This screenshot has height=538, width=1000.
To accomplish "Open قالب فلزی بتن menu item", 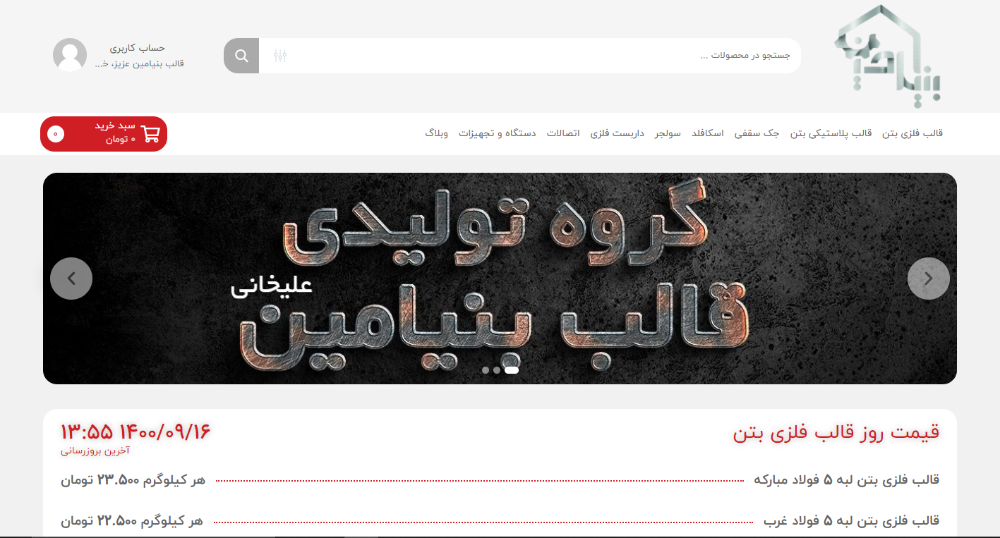I will (912, 133).
